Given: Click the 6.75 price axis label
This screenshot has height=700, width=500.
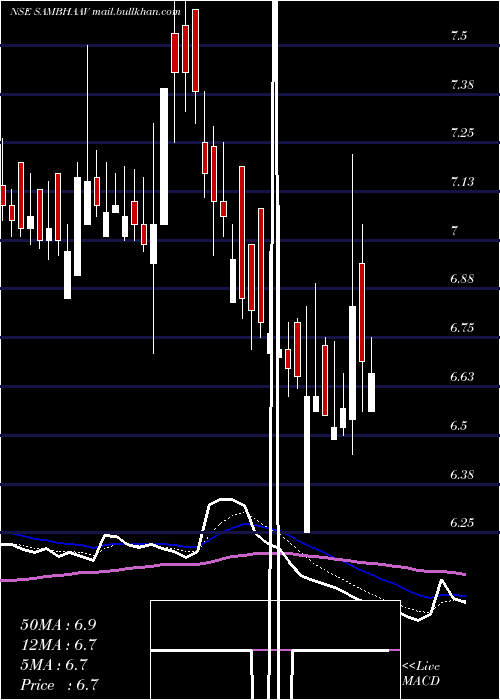Looking at the screenshot, I should pos(462,328).
